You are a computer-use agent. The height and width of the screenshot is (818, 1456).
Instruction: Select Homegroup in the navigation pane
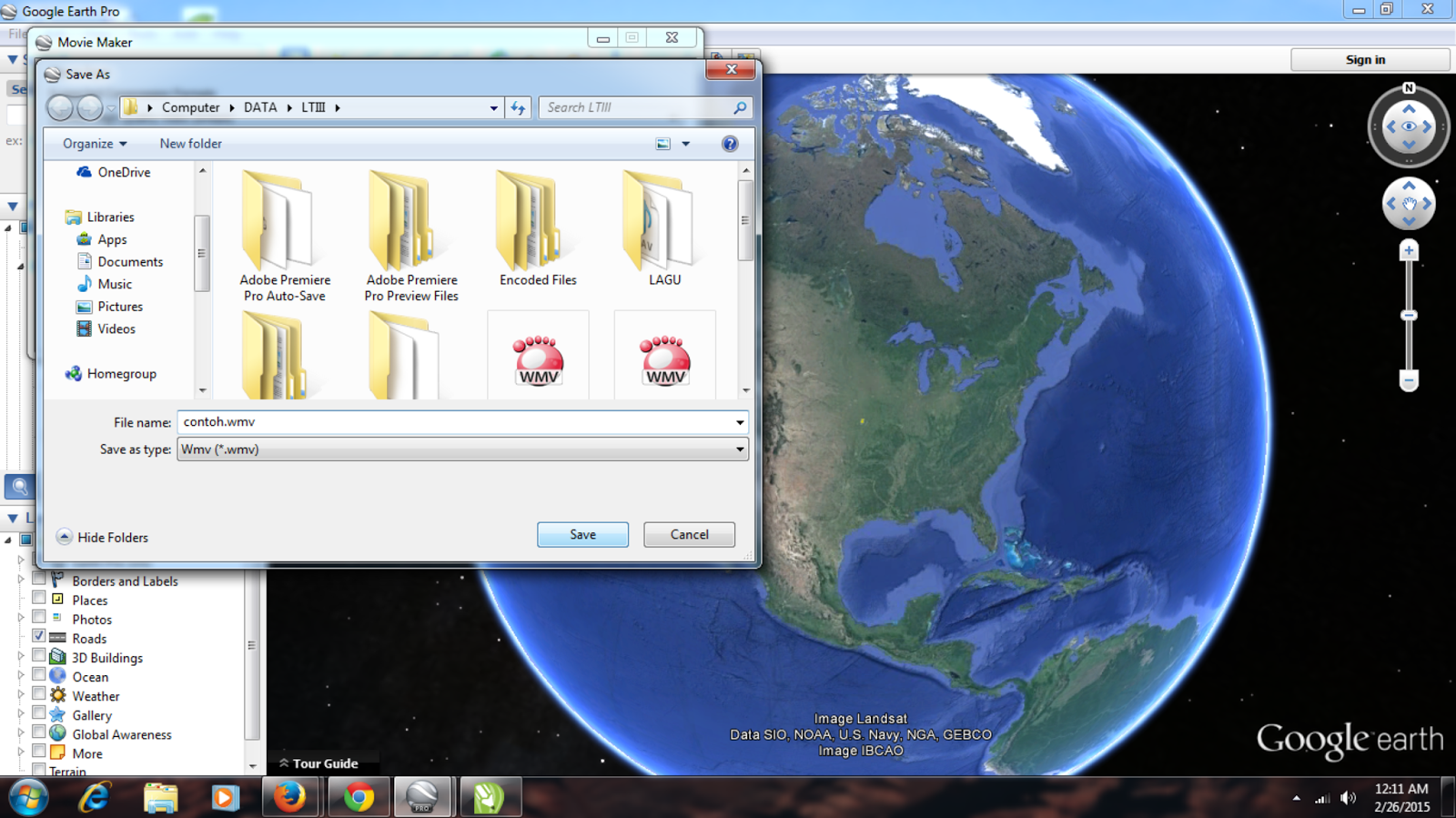click(111, 373)
